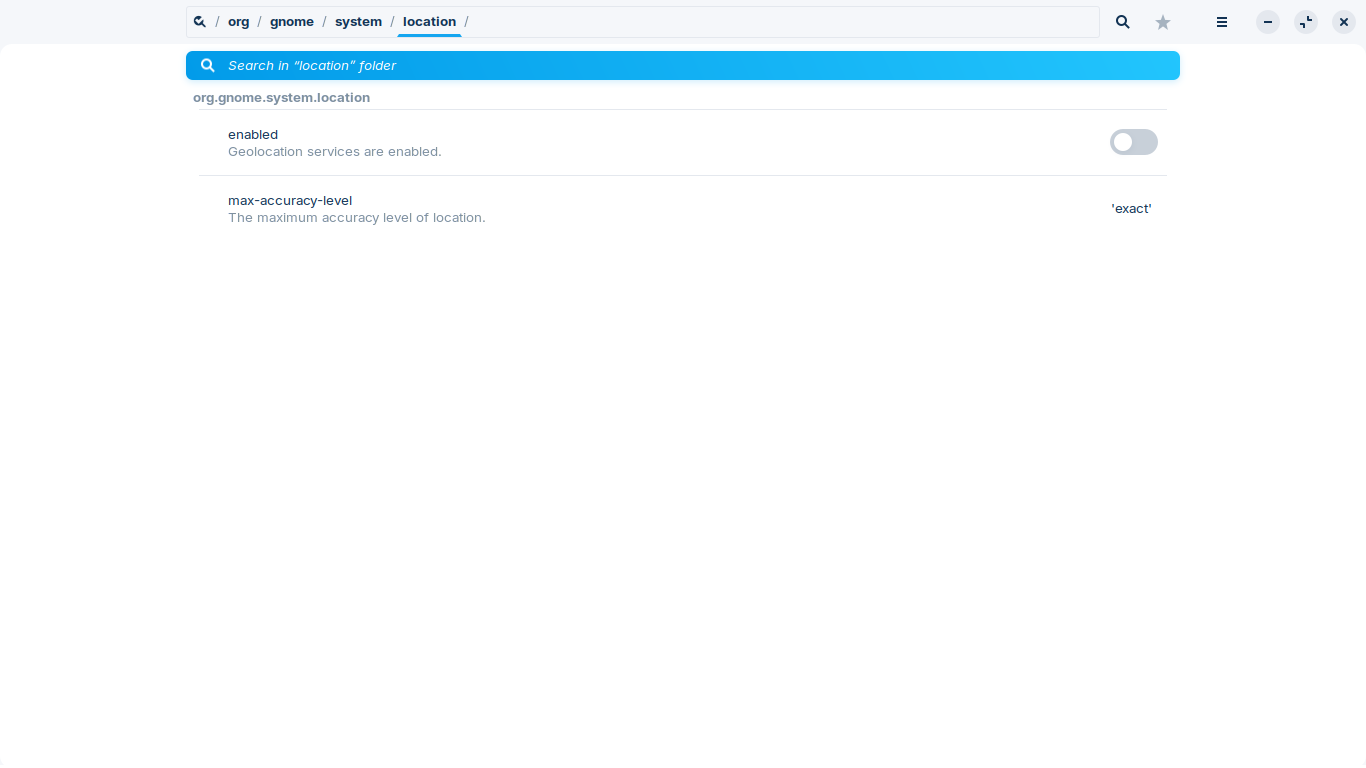Open the enabled key name
1366x768 pixels.
[253, 135]
